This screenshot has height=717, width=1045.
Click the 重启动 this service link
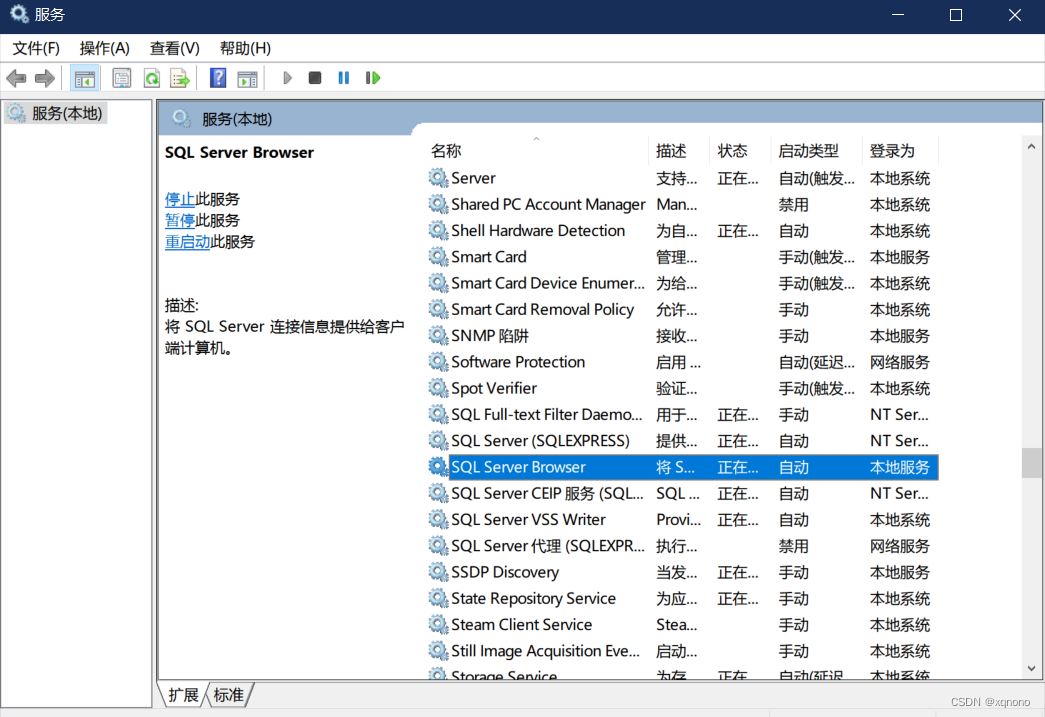(x=187, y=242)
